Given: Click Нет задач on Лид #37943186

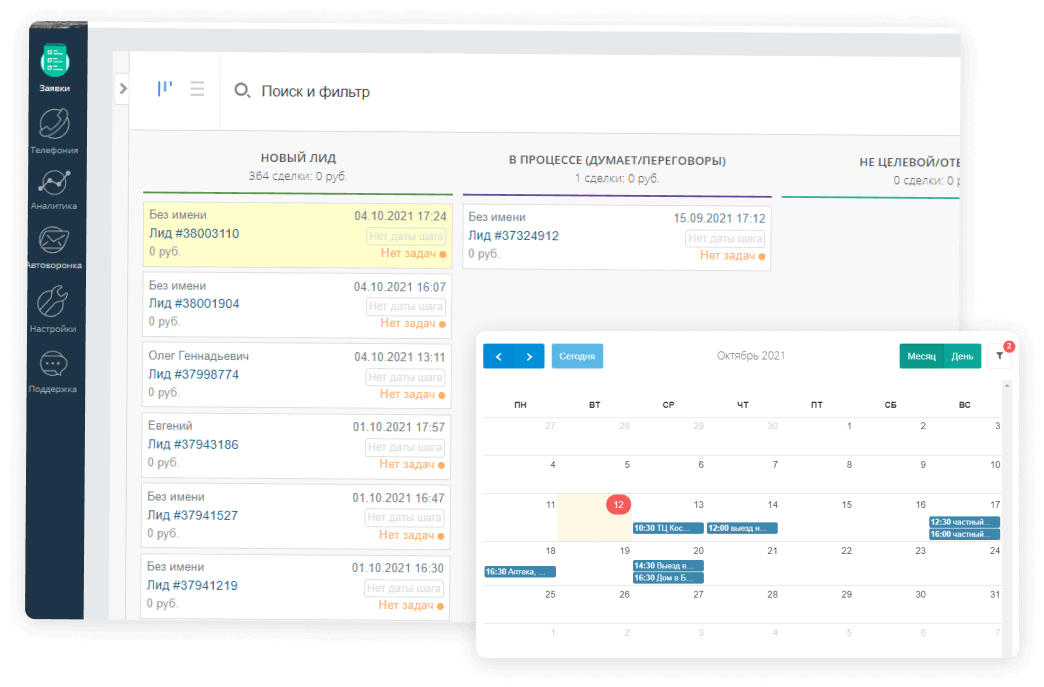Looking at the screenshot, I should click(411, 464).
